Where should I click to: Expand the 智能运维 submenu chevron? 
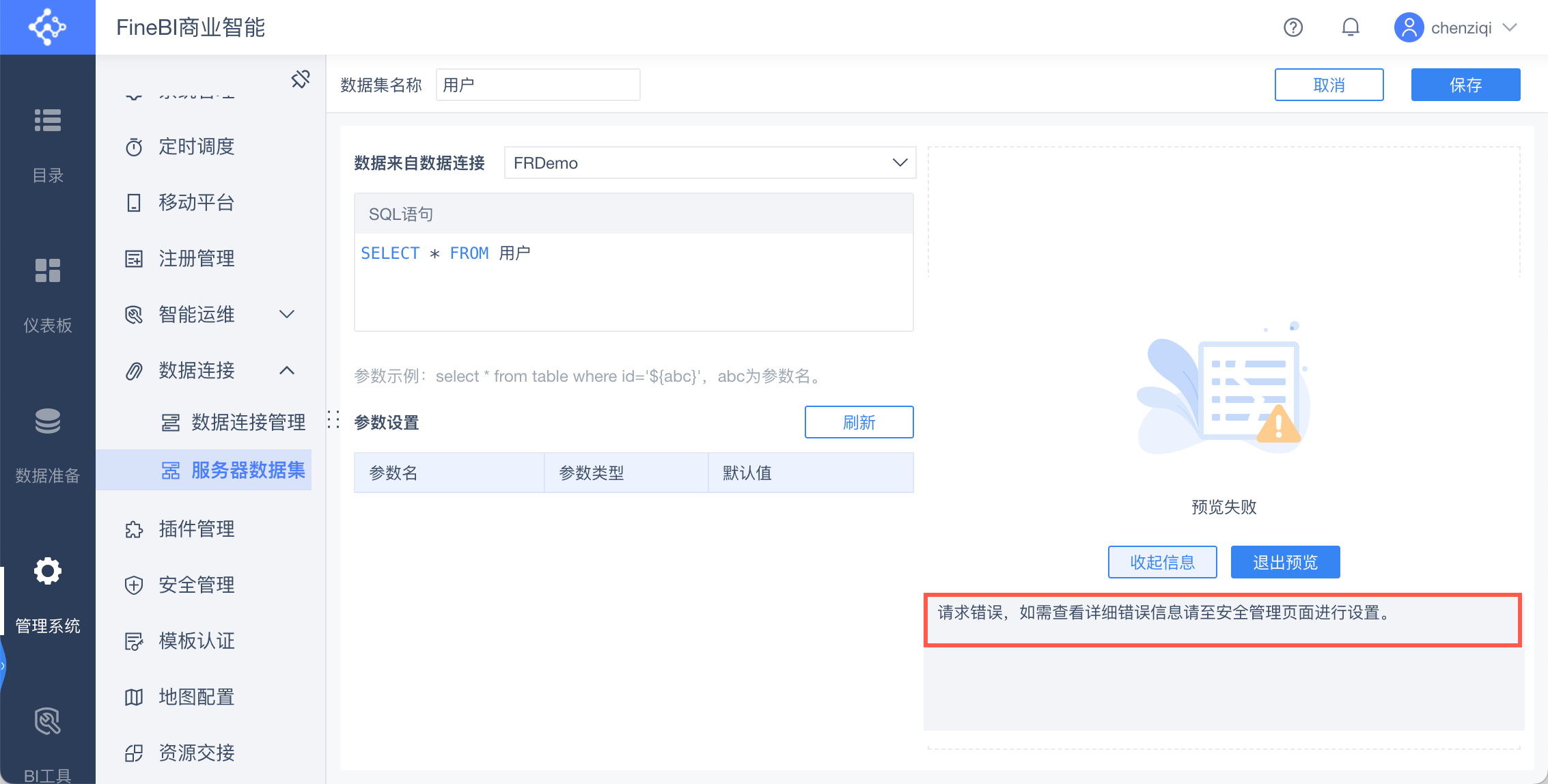(287, 314)
